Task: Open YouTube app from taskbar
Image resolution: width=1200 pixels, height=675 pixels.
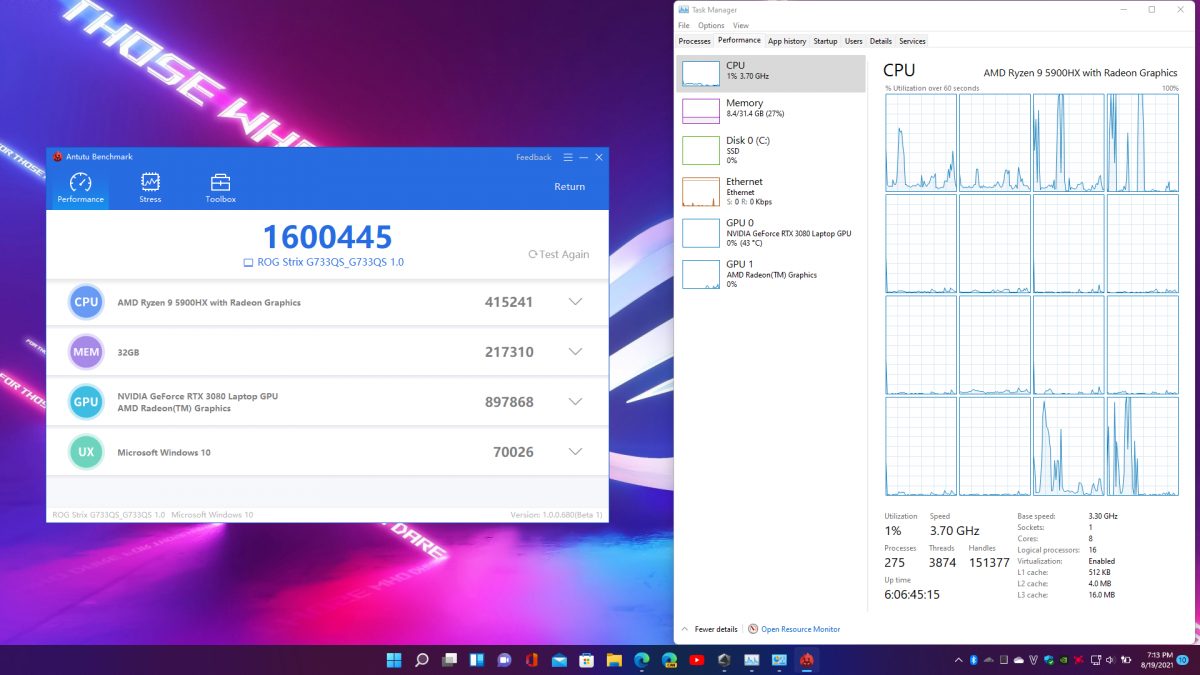Action: 697,660
